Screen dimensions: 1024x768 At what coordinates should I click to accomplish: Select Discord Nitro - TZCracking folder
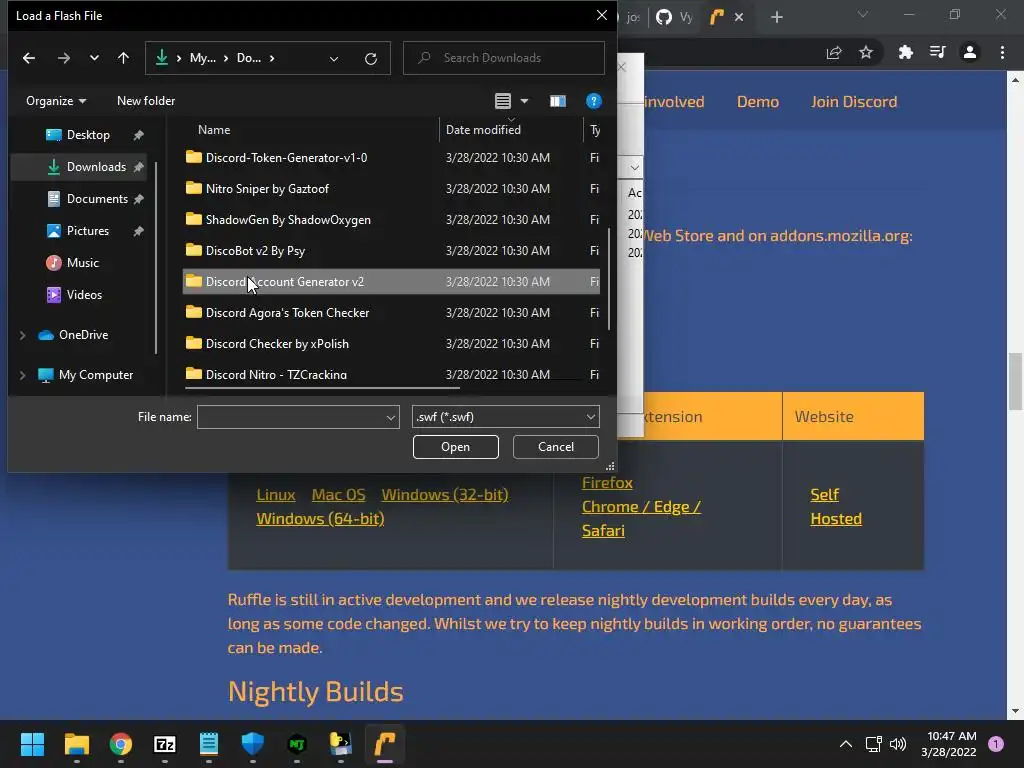[391, 374]
